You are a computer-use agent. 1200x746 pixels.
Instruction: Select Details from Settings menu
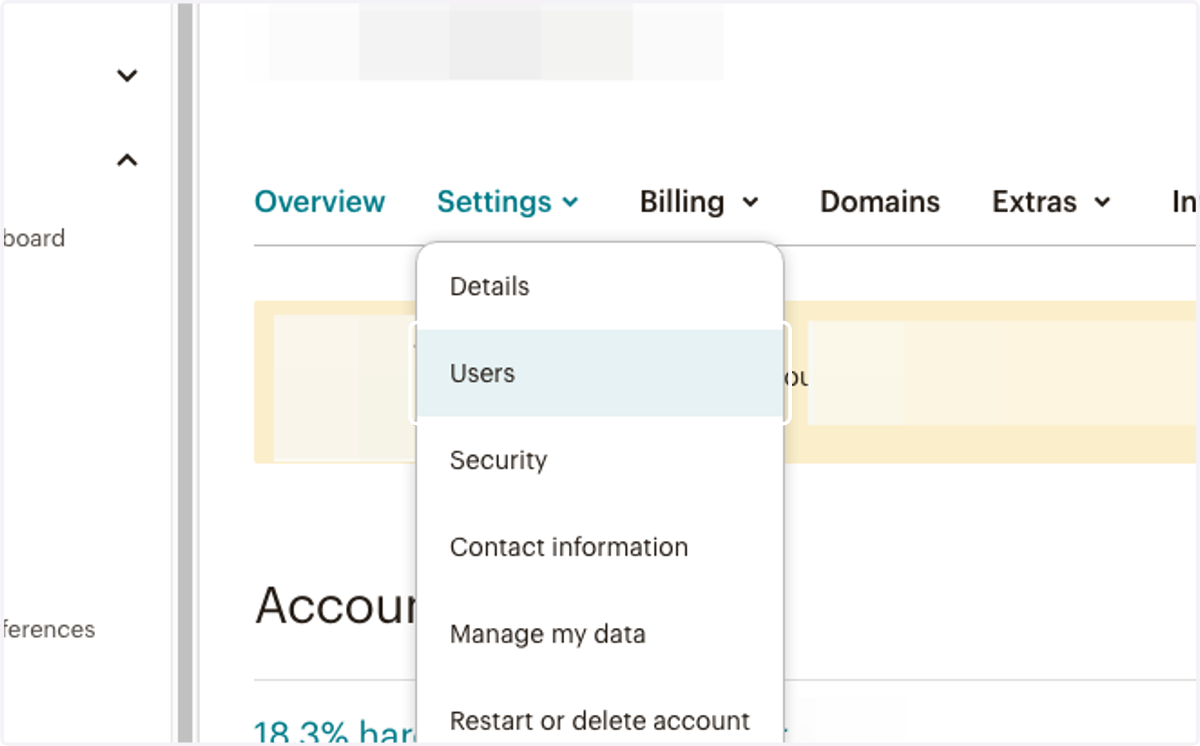pyautogui.click(x=600, y=287)
